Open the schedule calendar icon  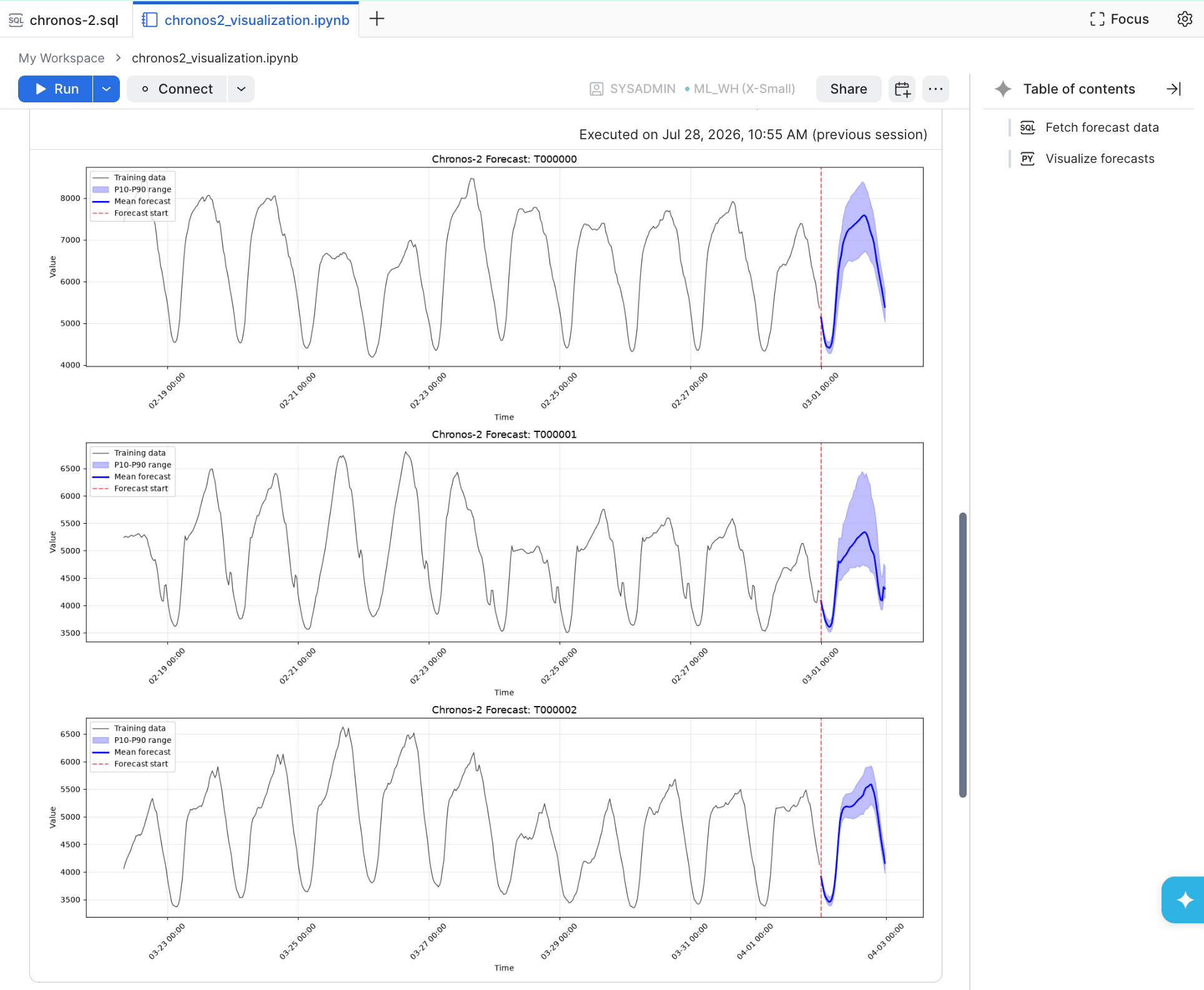pos(902,89)
